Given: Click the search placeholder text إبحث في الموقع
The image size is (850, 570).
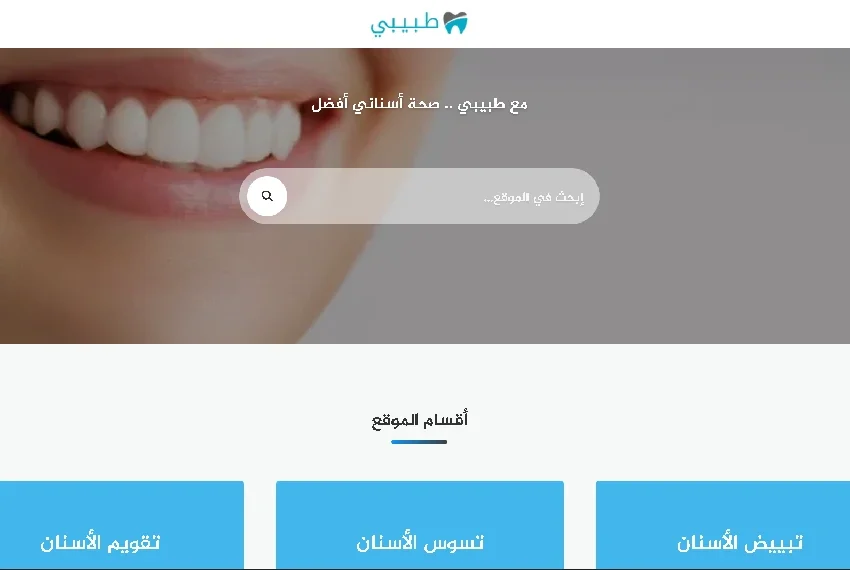Looking at the screenshot, I should 534,197.
